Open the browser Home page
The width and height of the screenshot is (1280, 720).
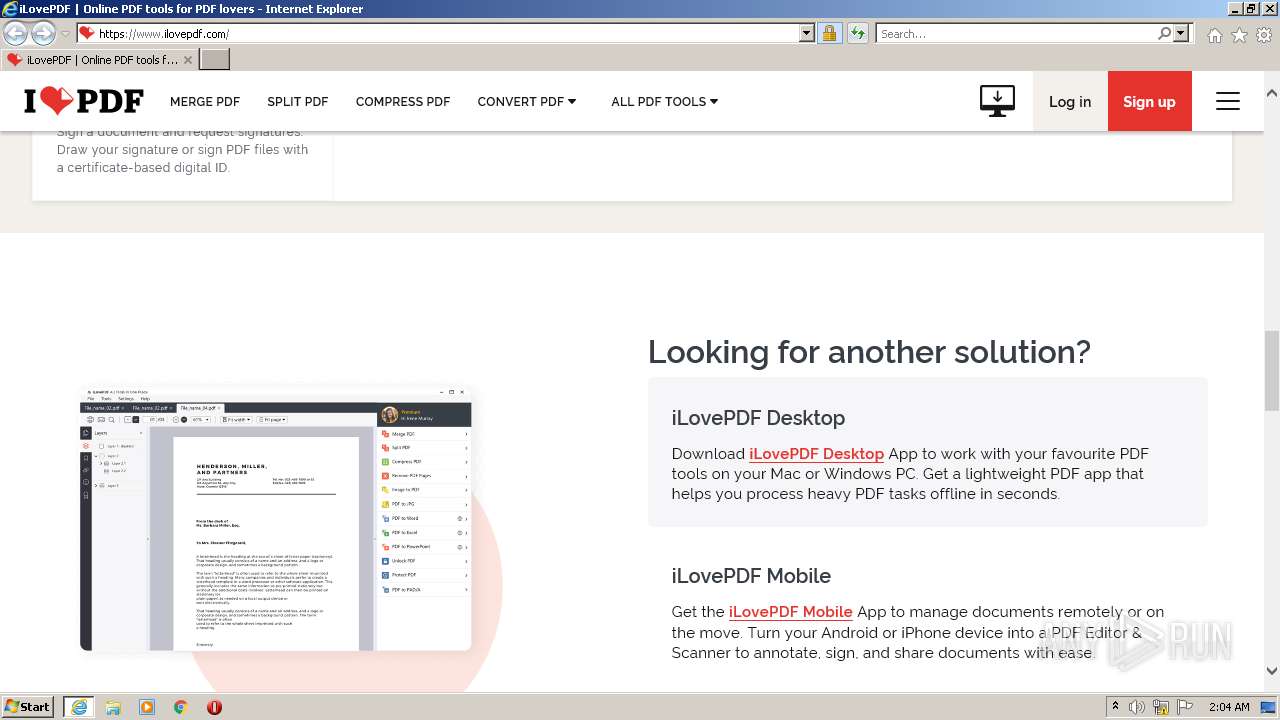[1214, 35]
